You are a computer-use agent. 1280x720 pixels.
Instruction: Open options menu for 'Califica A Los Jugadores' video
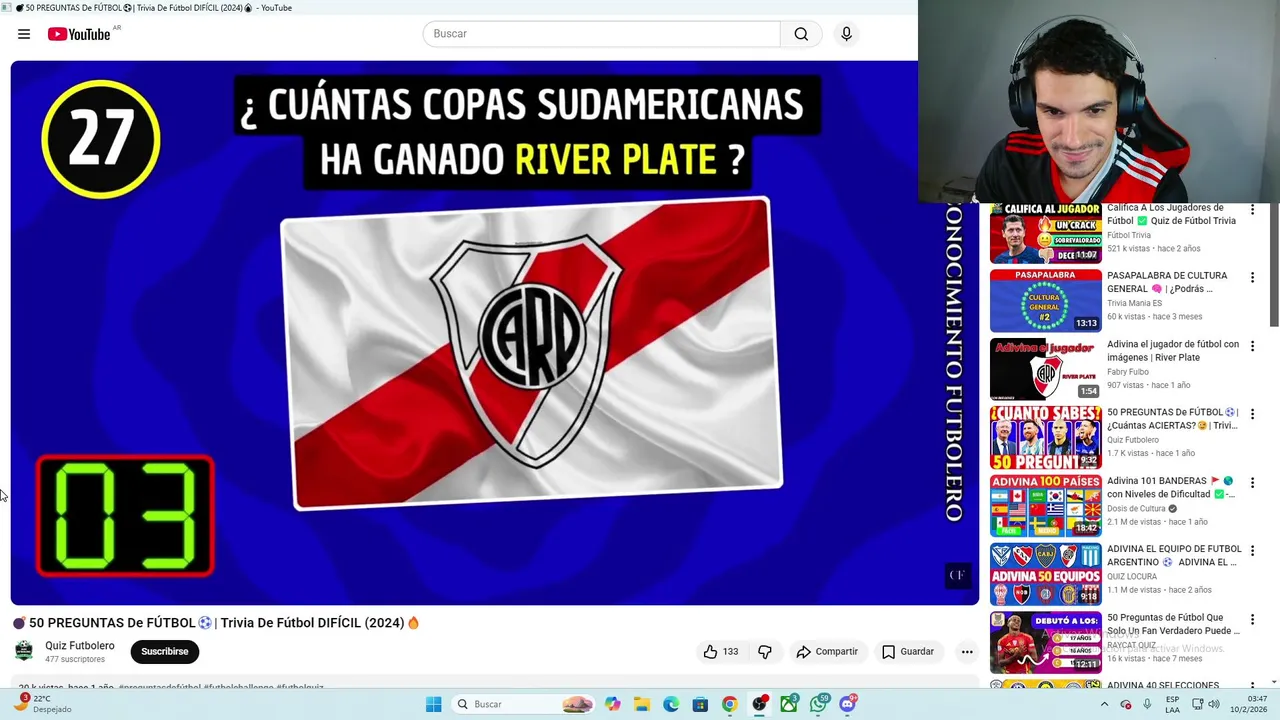tap(1252, 209)
